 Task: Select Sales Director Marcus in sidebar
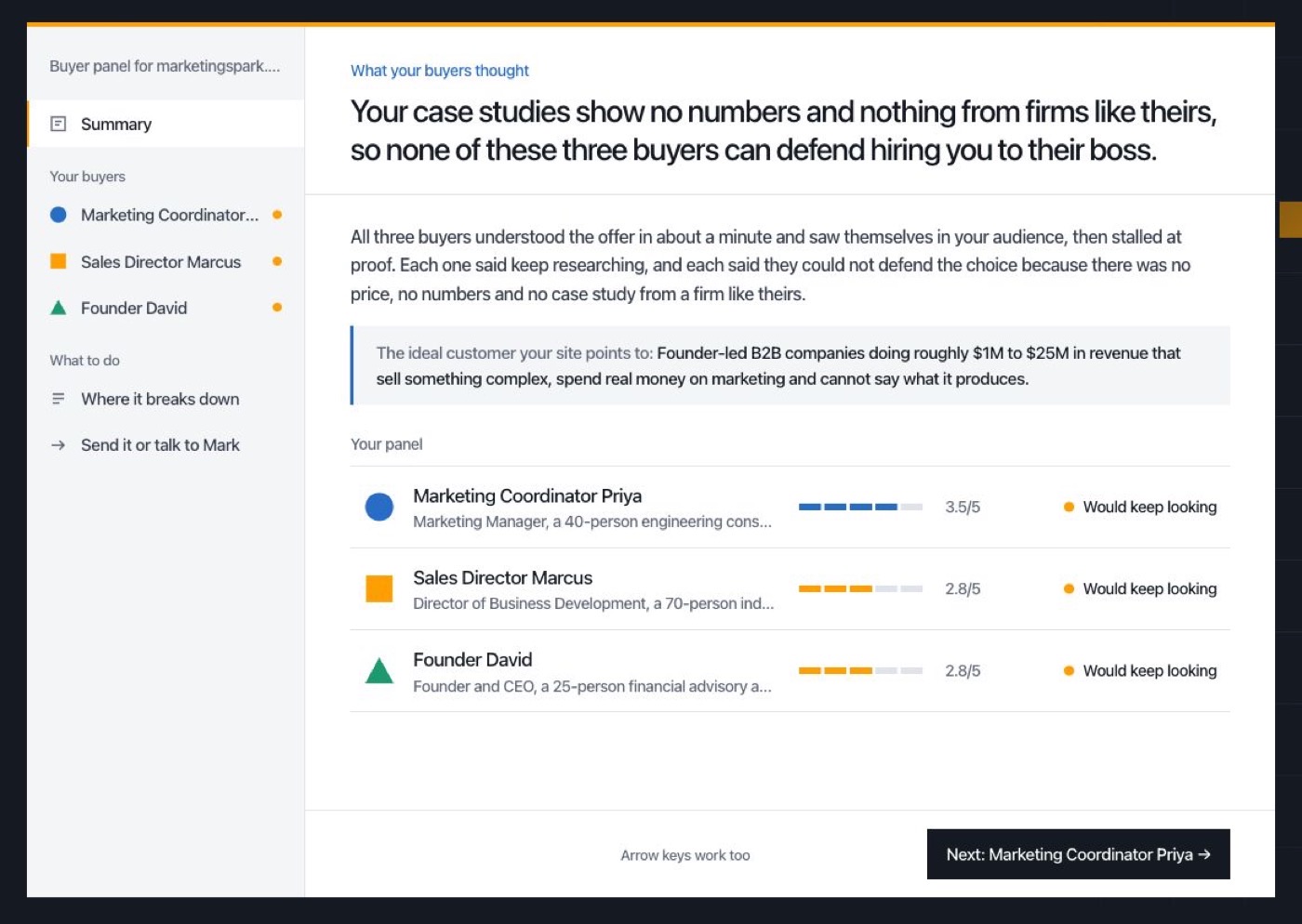point(166,261)
